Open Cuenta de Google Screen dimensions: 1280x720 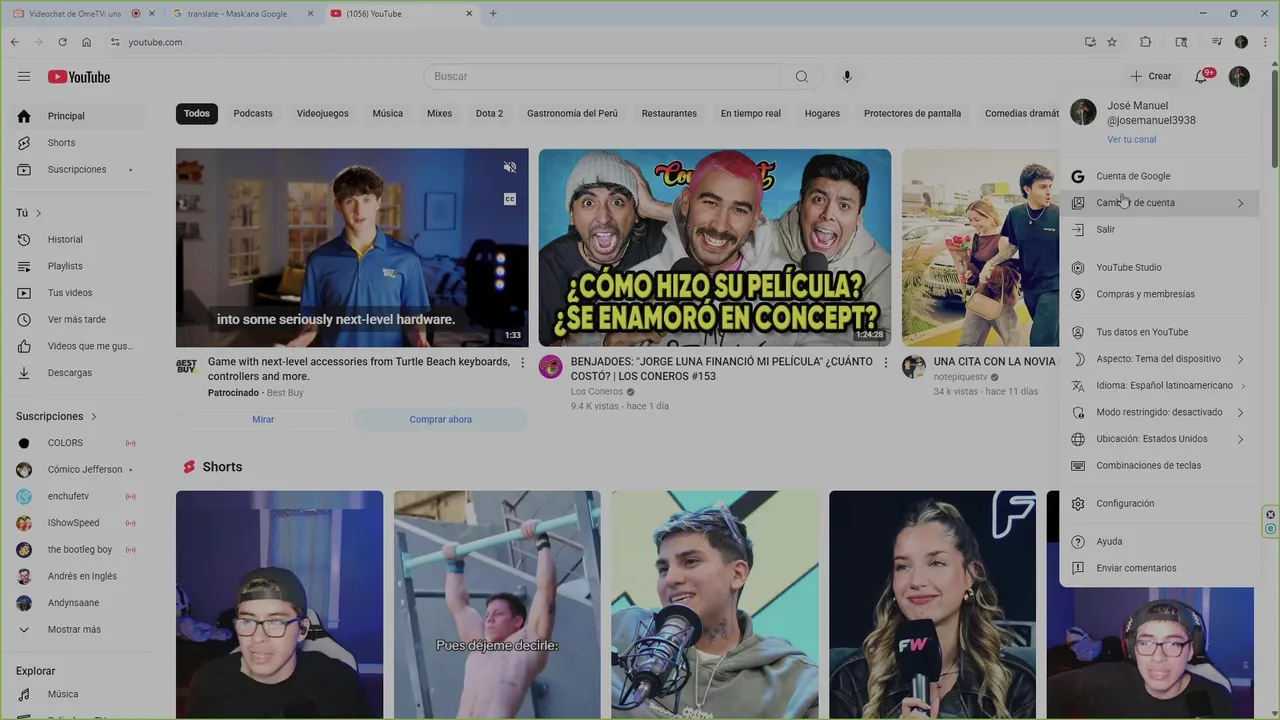coord(1159,176)
